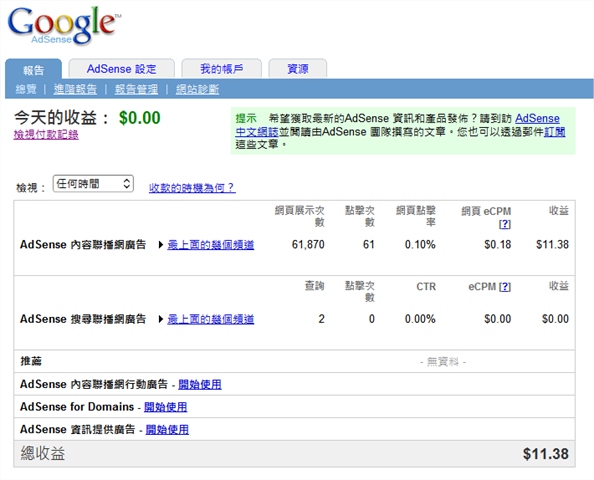Image resolution: width=594 pixels, height=480 pixels.
Task: Click the 查詢 column header
Action: click(314, 286)
